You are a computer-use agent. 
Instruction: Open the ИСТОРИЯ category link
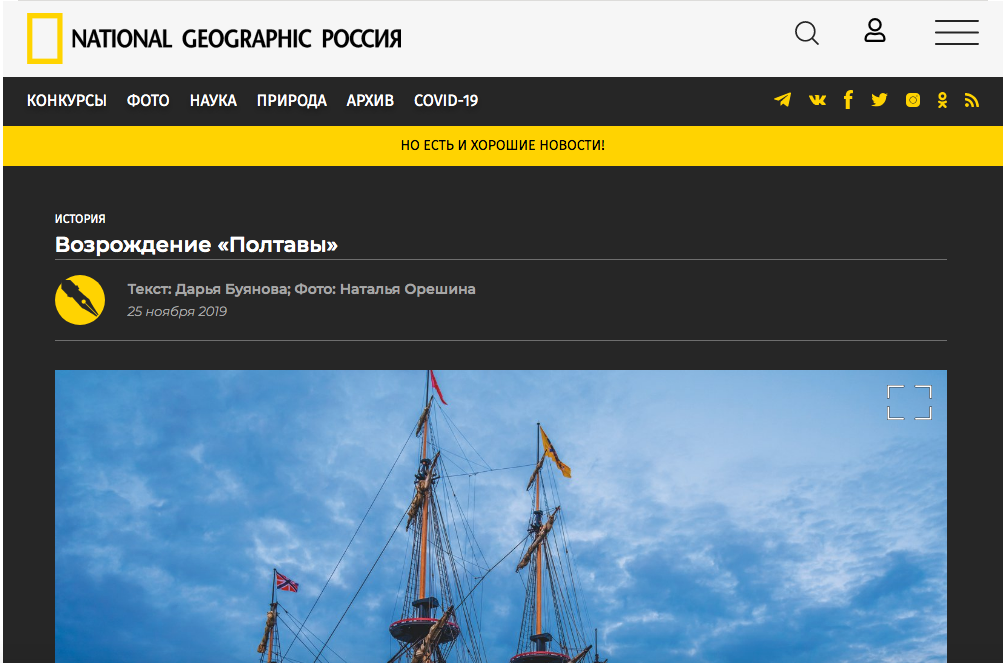click(79, 218)
